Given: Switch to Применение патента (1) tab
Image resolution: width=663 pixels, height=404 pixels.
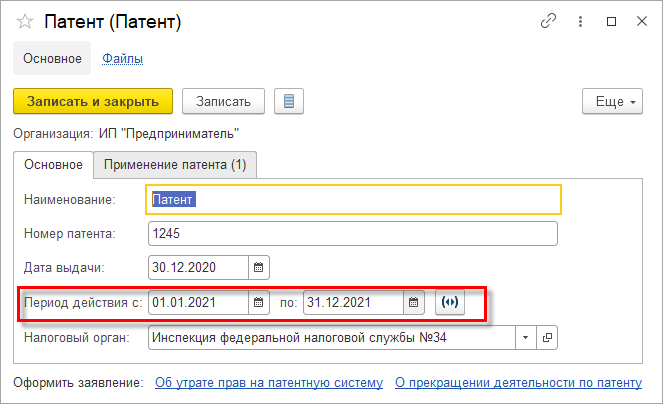Looking at the screenshot, I should [x=175, y=164].
